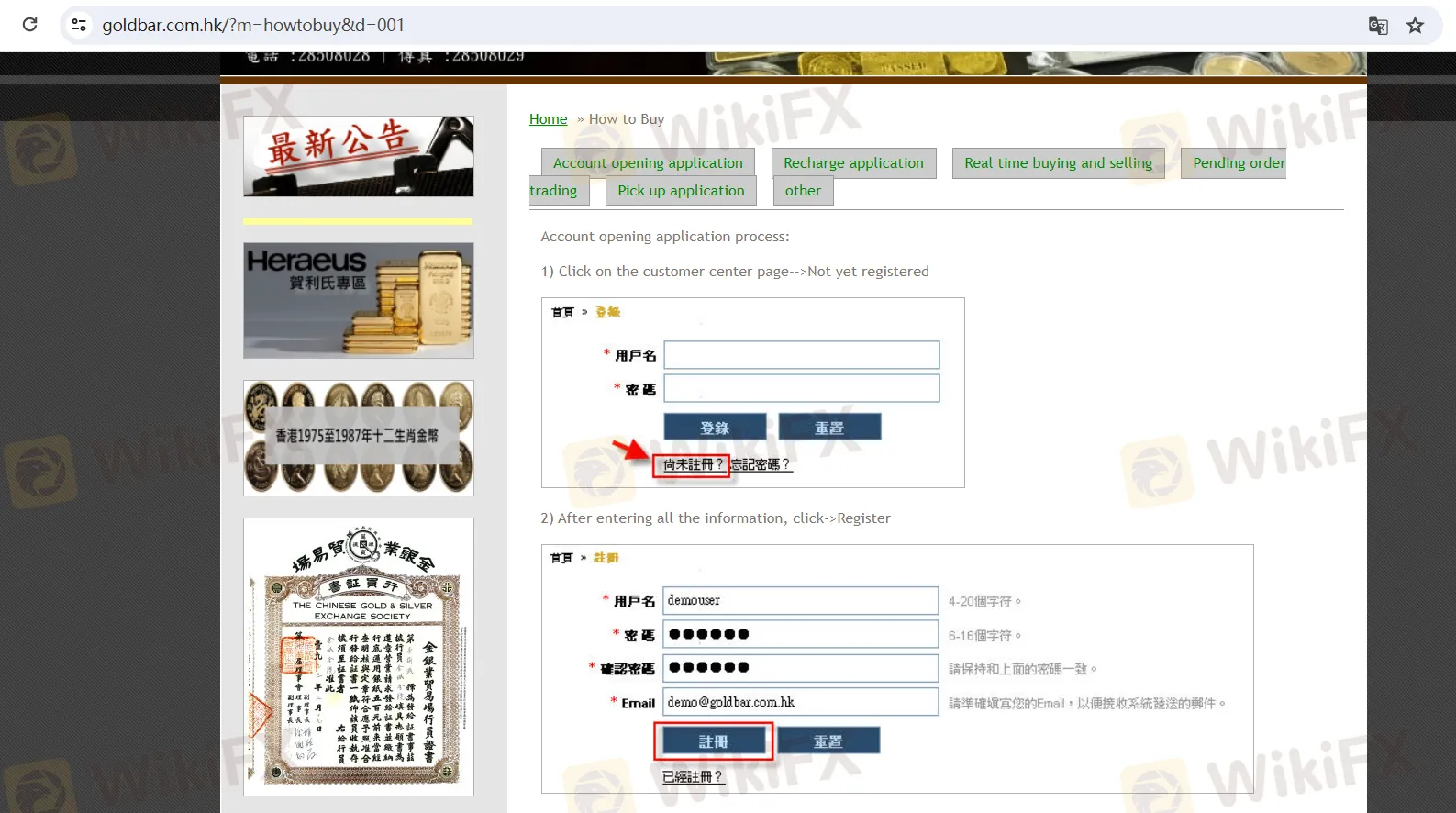Click the 尚未註冊 not registered link

[x=692, y=465]
